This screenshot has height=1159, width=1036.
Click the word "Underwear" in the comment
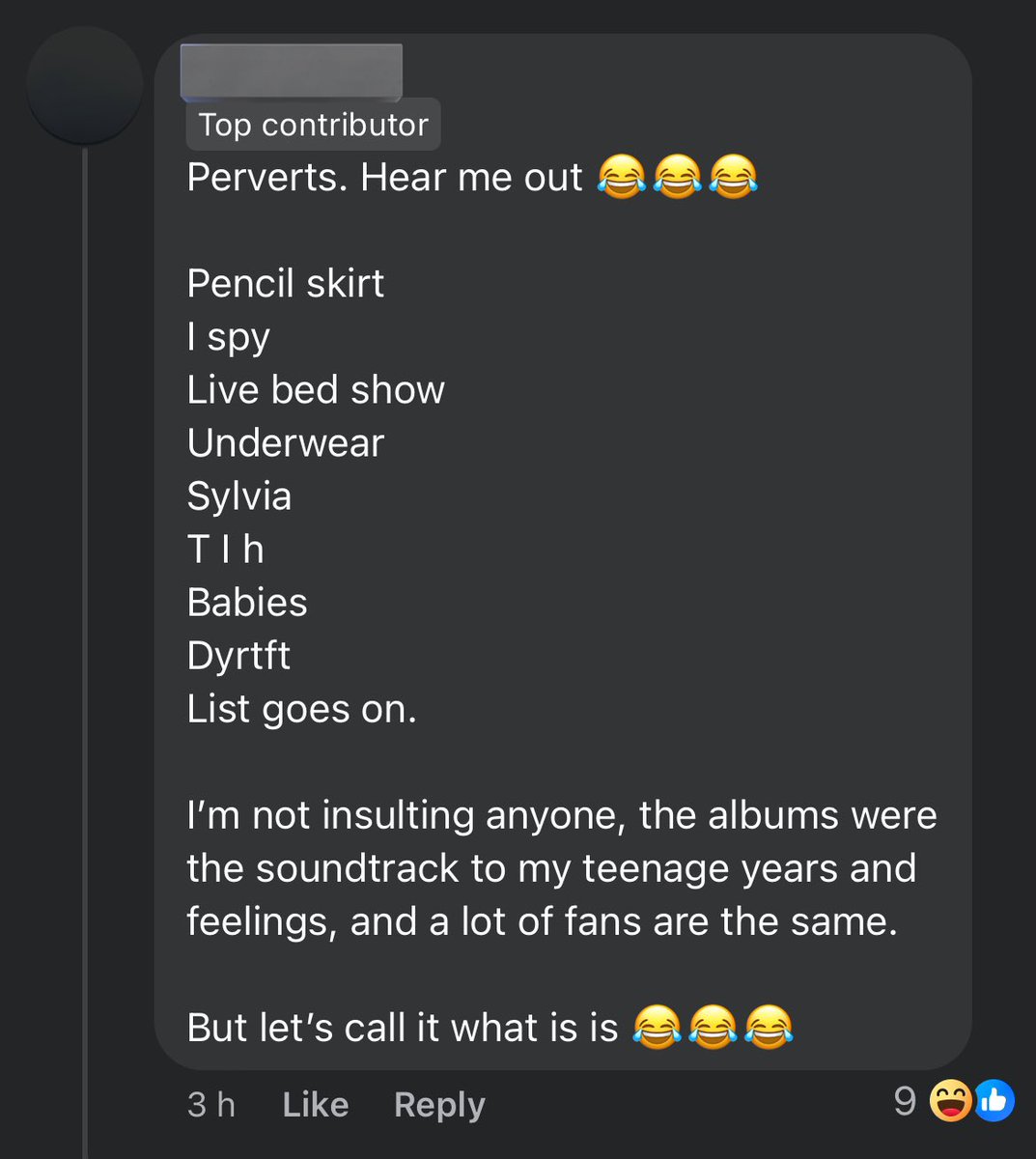tap(286, 443)
